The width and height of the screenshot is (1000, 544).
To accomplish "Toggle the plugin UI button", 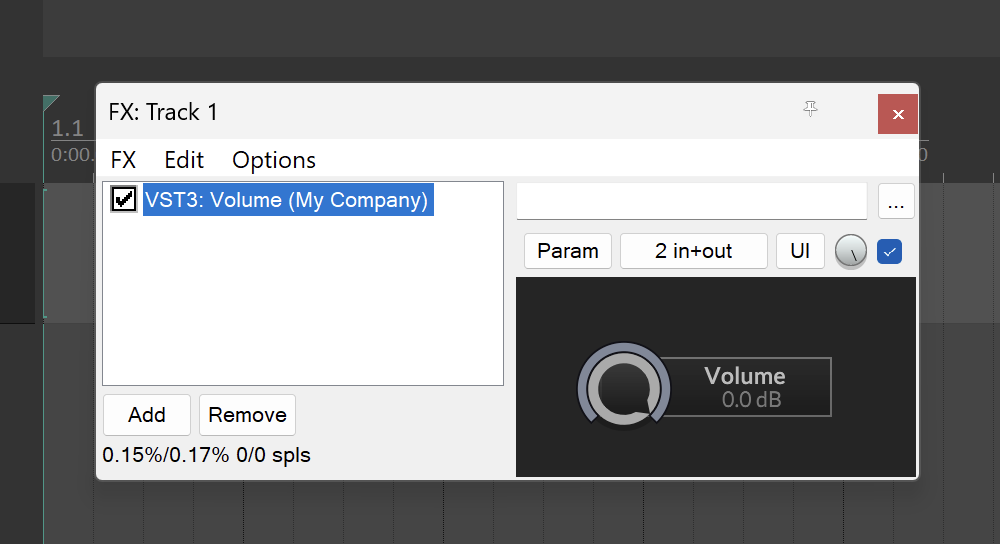I will coord(800,251).
